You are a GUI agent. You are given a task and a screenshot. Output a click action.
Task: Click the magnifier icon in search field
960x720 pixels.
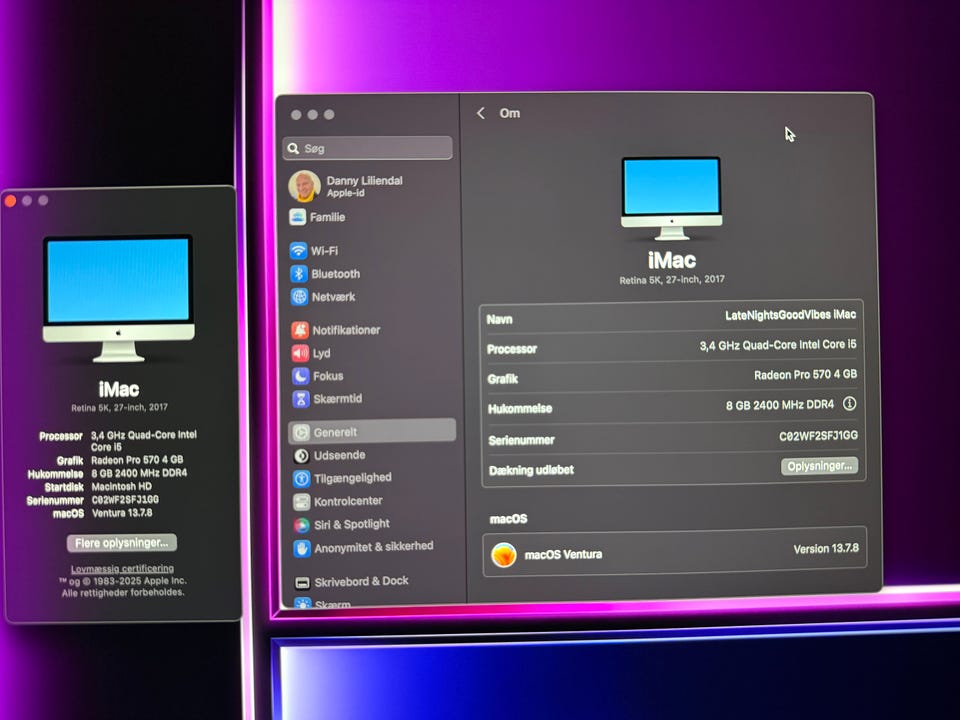coord(293,149)
